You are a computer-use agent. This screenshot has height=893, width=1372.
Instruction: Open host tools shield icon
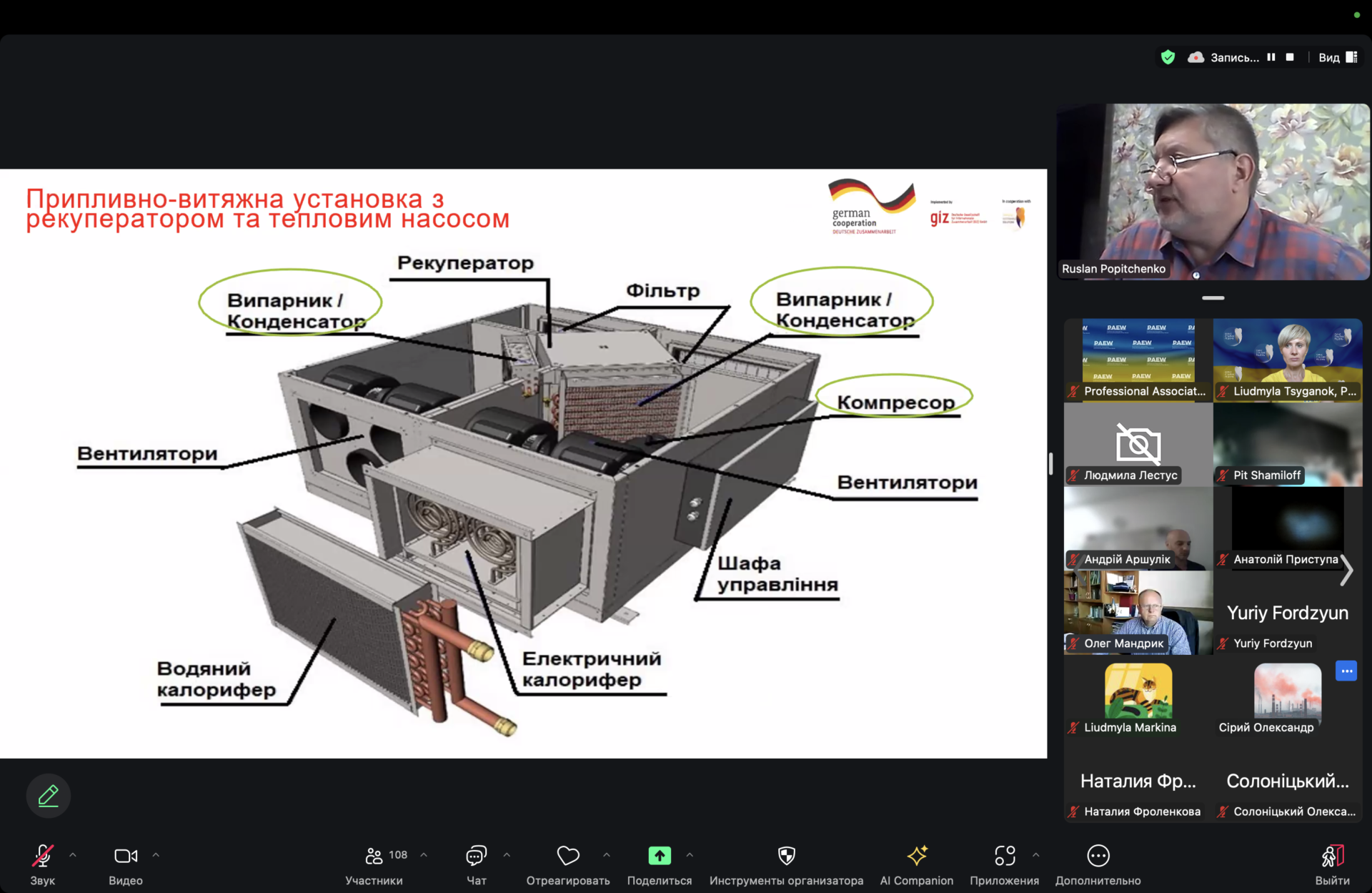pos(786,856)
